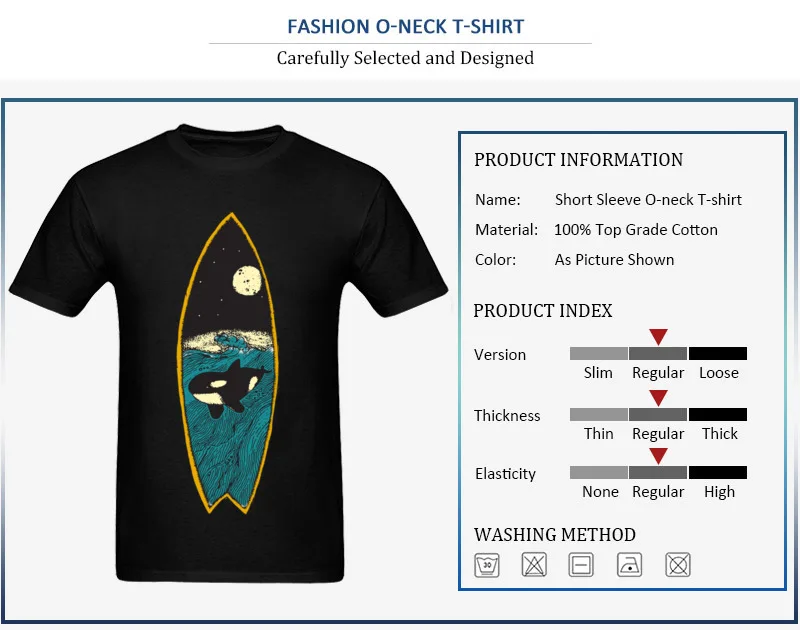
Task: Click the do-not-tumble-dry icon
Action: (678, 565)
